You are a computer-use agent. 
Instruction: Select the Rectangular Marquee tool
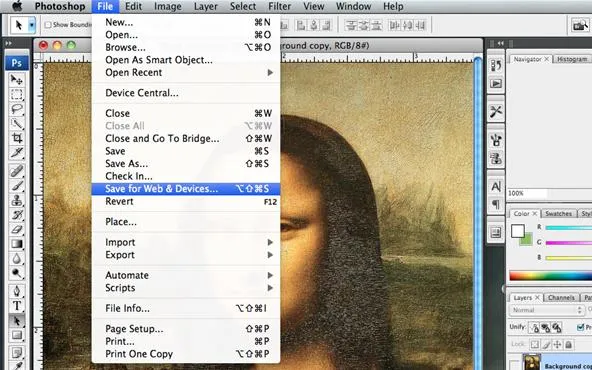click(17, 94)
